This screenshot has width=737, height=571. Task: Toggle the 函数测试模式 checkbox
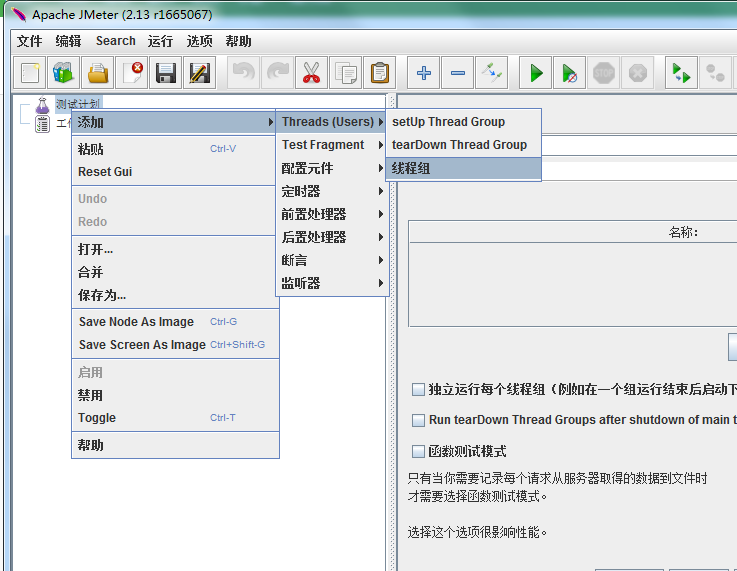418,452
